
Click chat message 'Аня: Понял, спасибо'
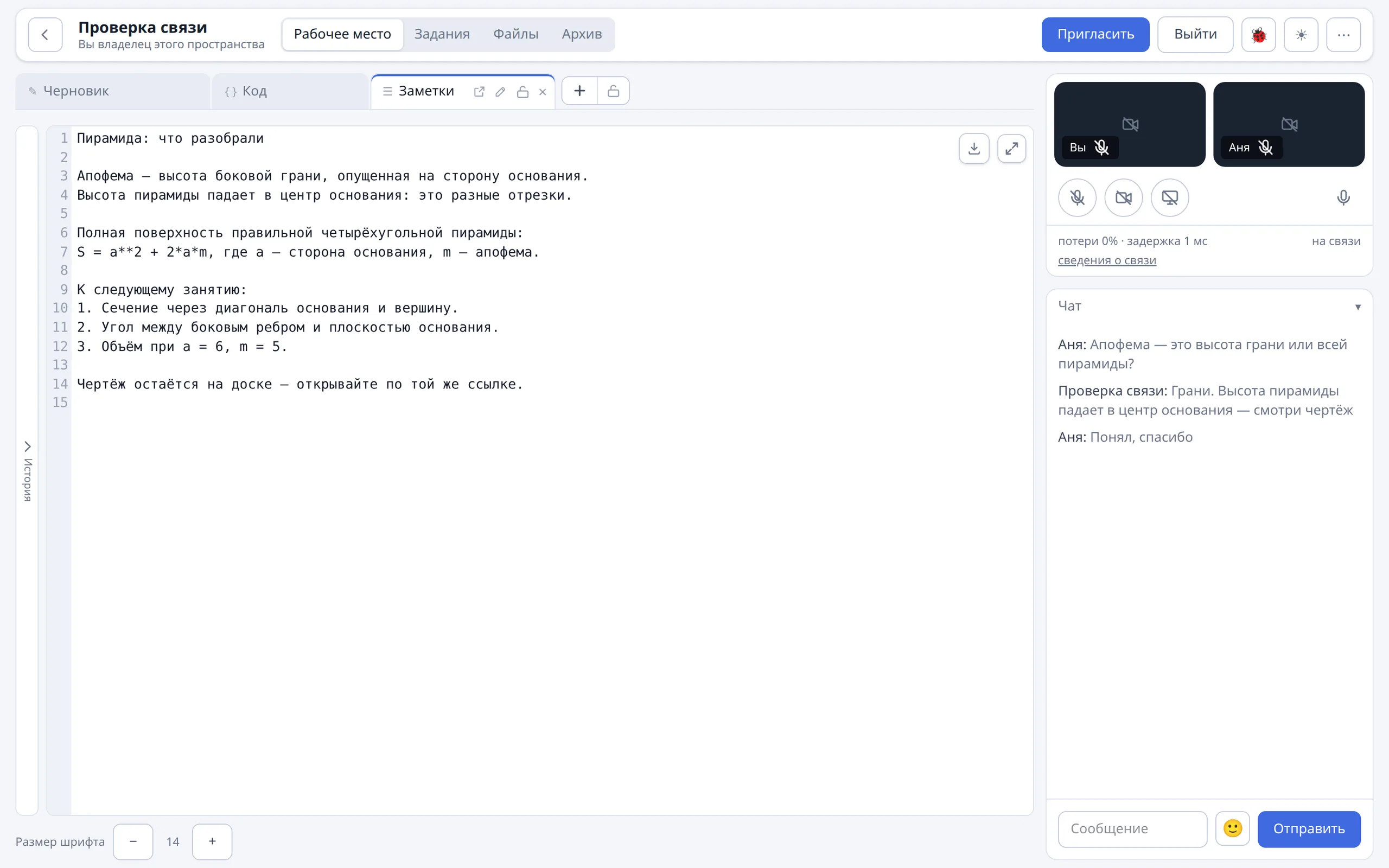1125,437
